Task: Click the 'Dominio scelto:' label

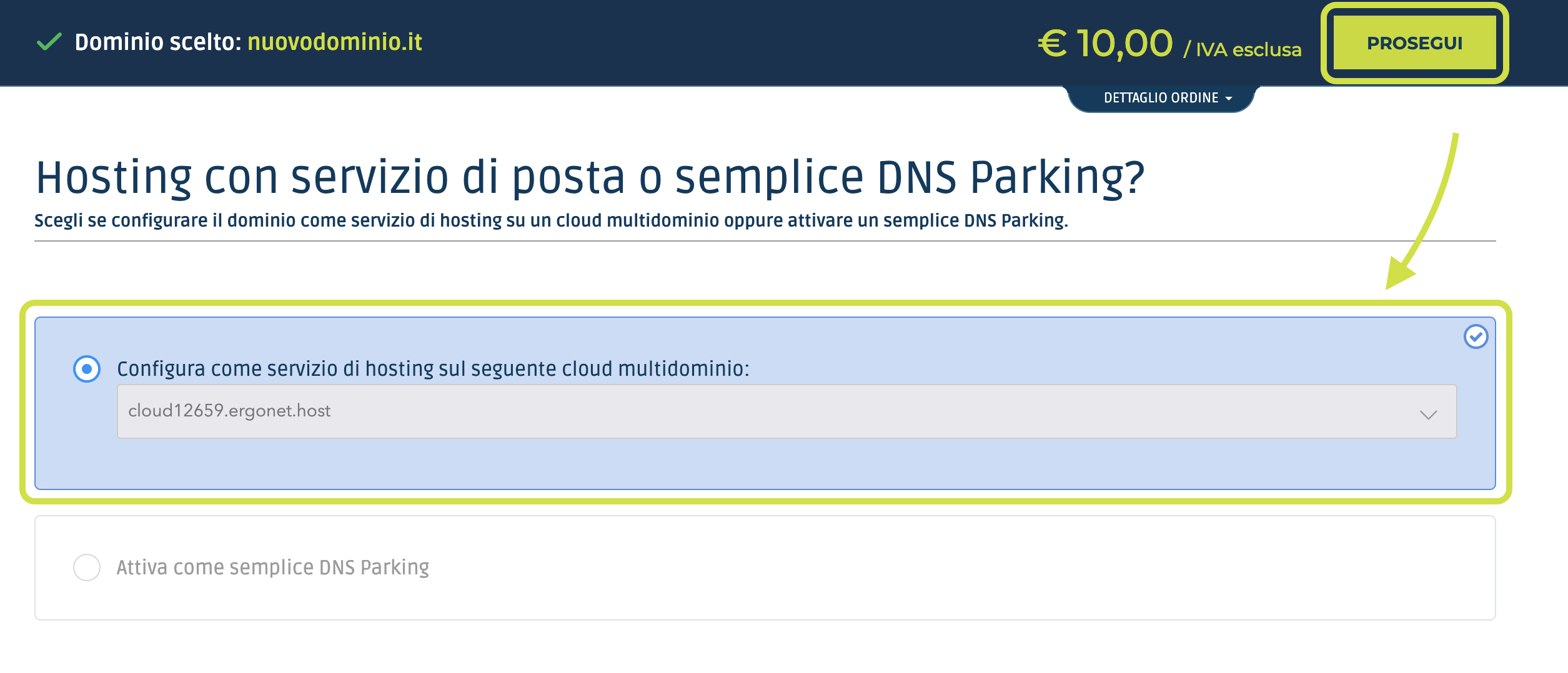Action: (x=157, y=42)
